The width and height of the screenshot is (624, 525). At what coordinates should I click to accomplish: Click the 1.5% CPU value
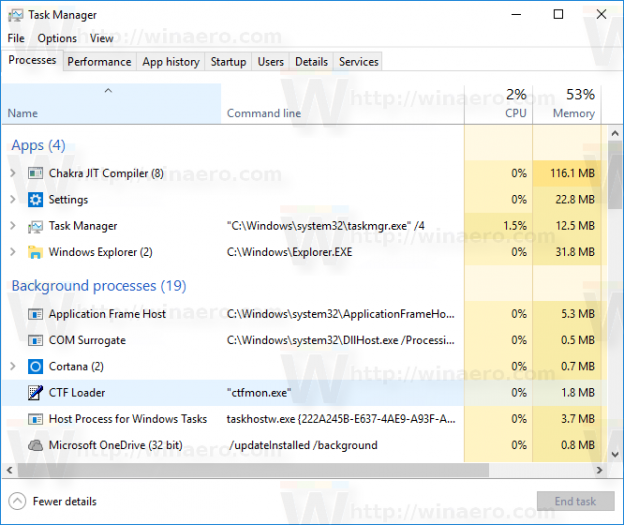[x=515, y=226]
